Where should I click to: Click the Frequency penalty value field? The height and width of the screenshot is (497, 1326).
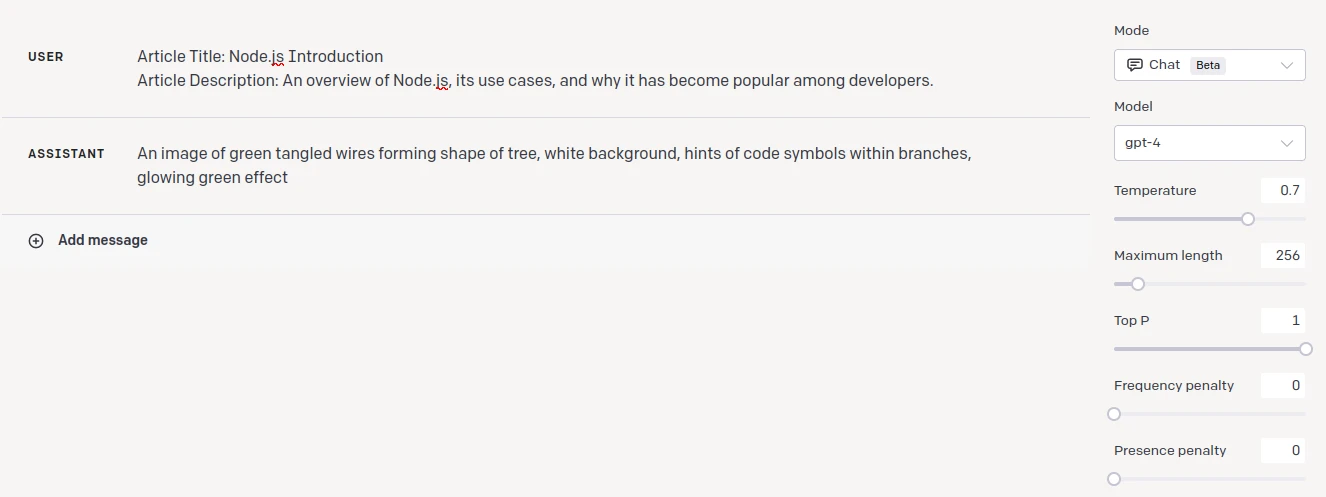1283,386
